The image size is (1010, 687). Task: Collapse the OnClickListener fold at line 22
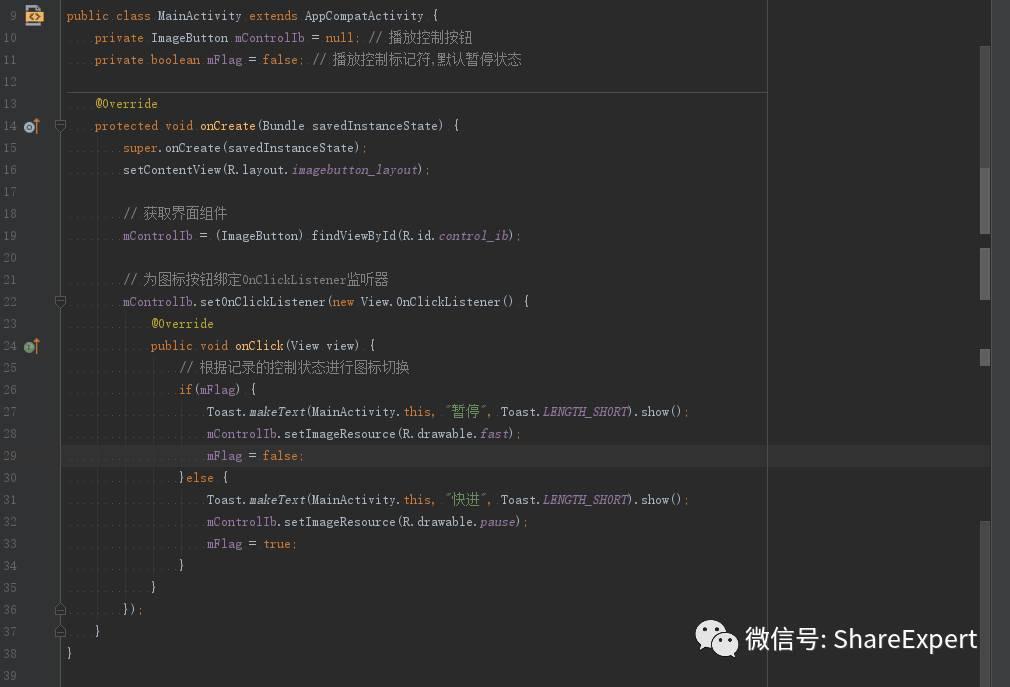point(60,301)
